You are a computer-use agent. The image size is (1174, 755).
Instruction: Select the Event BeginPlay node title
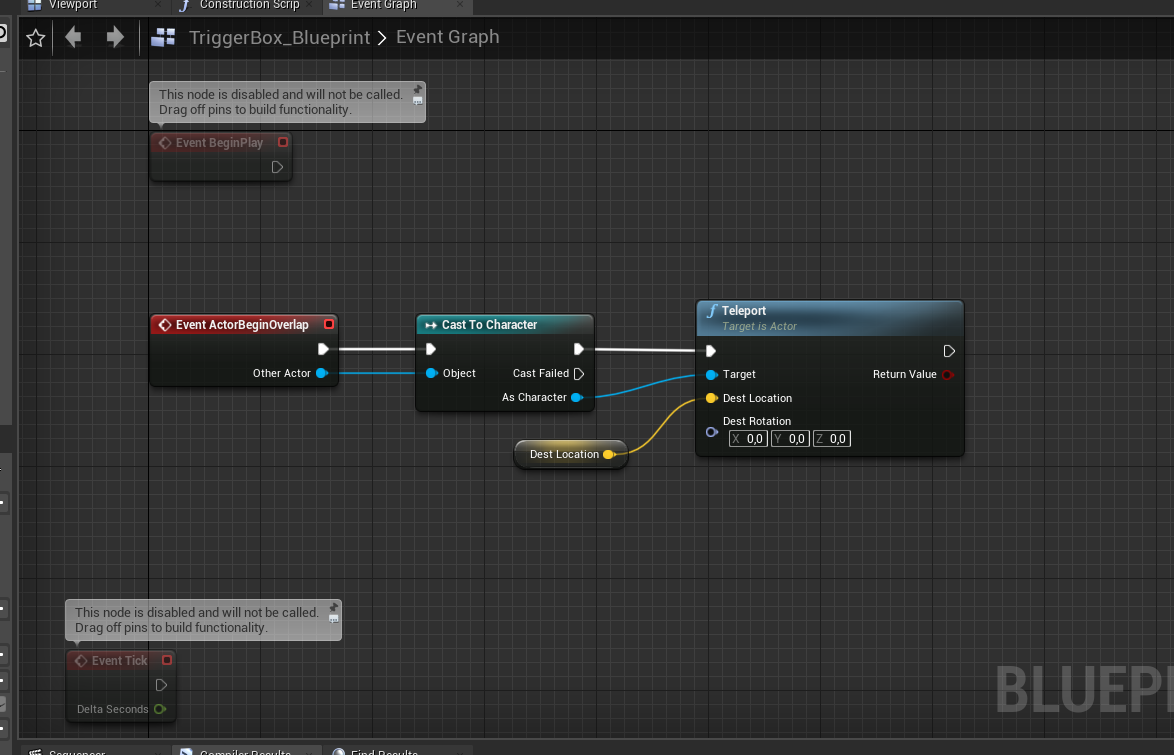(x=219, y=142)
